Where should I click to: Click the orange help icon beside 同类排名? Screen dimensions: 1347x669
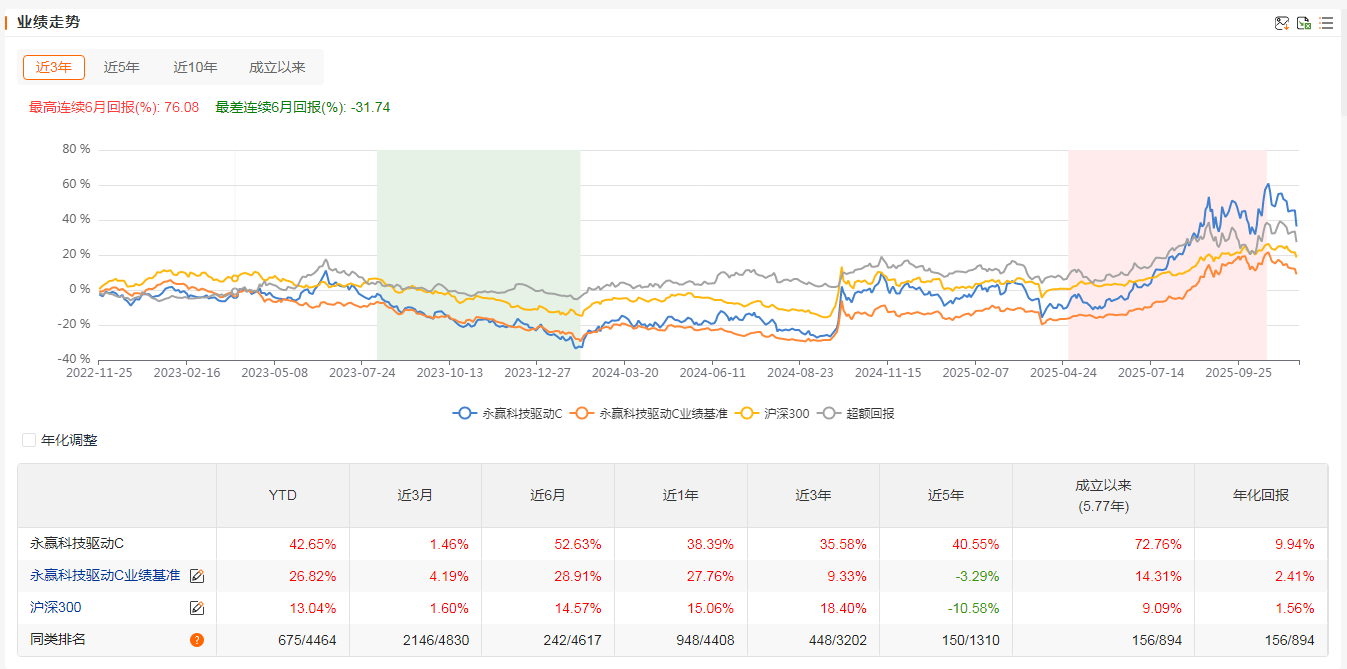(197, 640)
